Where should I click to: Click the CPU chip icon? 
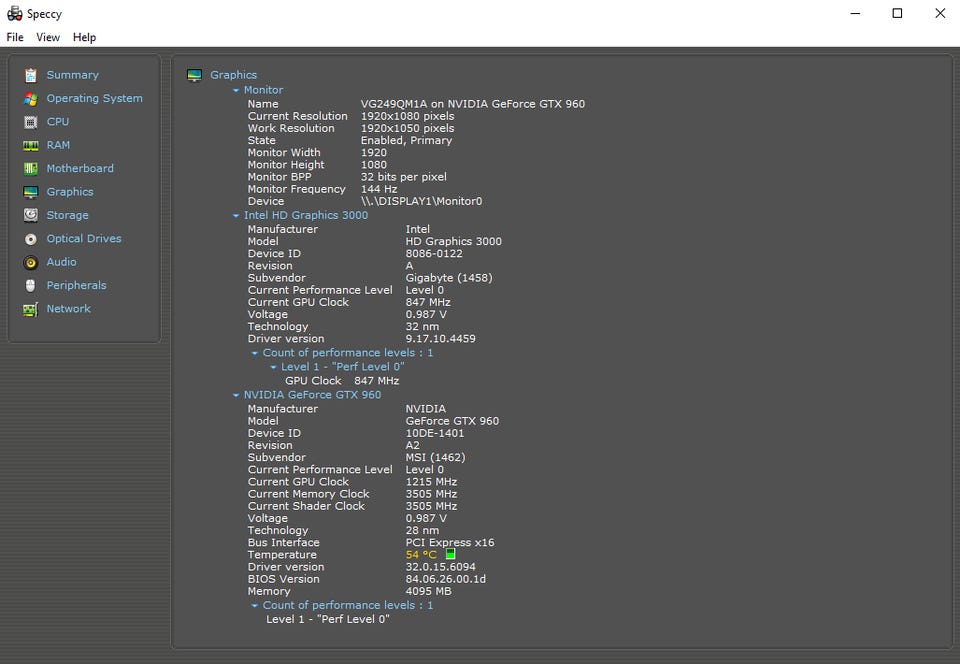(31, 122)
